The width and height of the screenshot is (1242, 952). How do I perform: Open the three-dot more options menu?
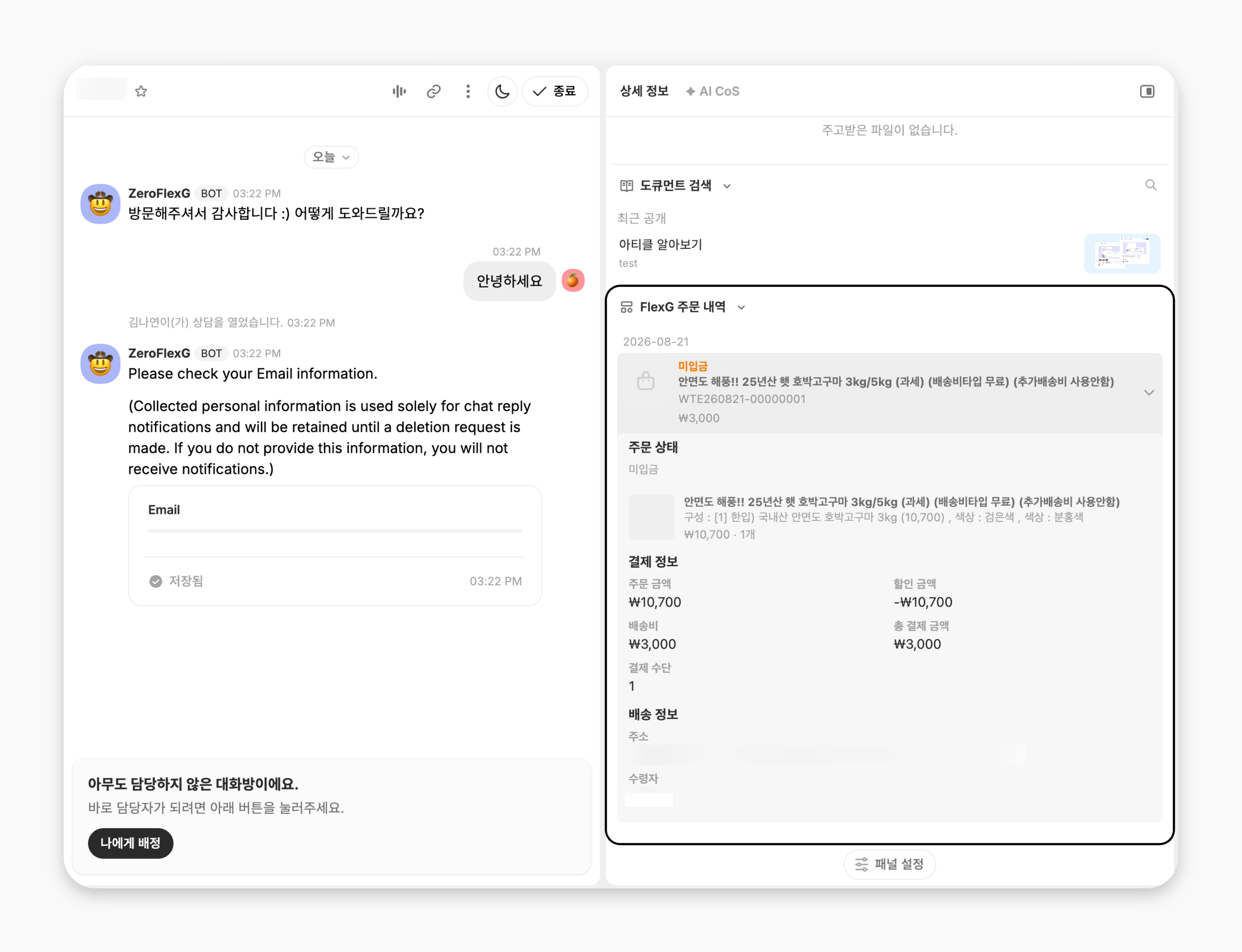[468, 91]
